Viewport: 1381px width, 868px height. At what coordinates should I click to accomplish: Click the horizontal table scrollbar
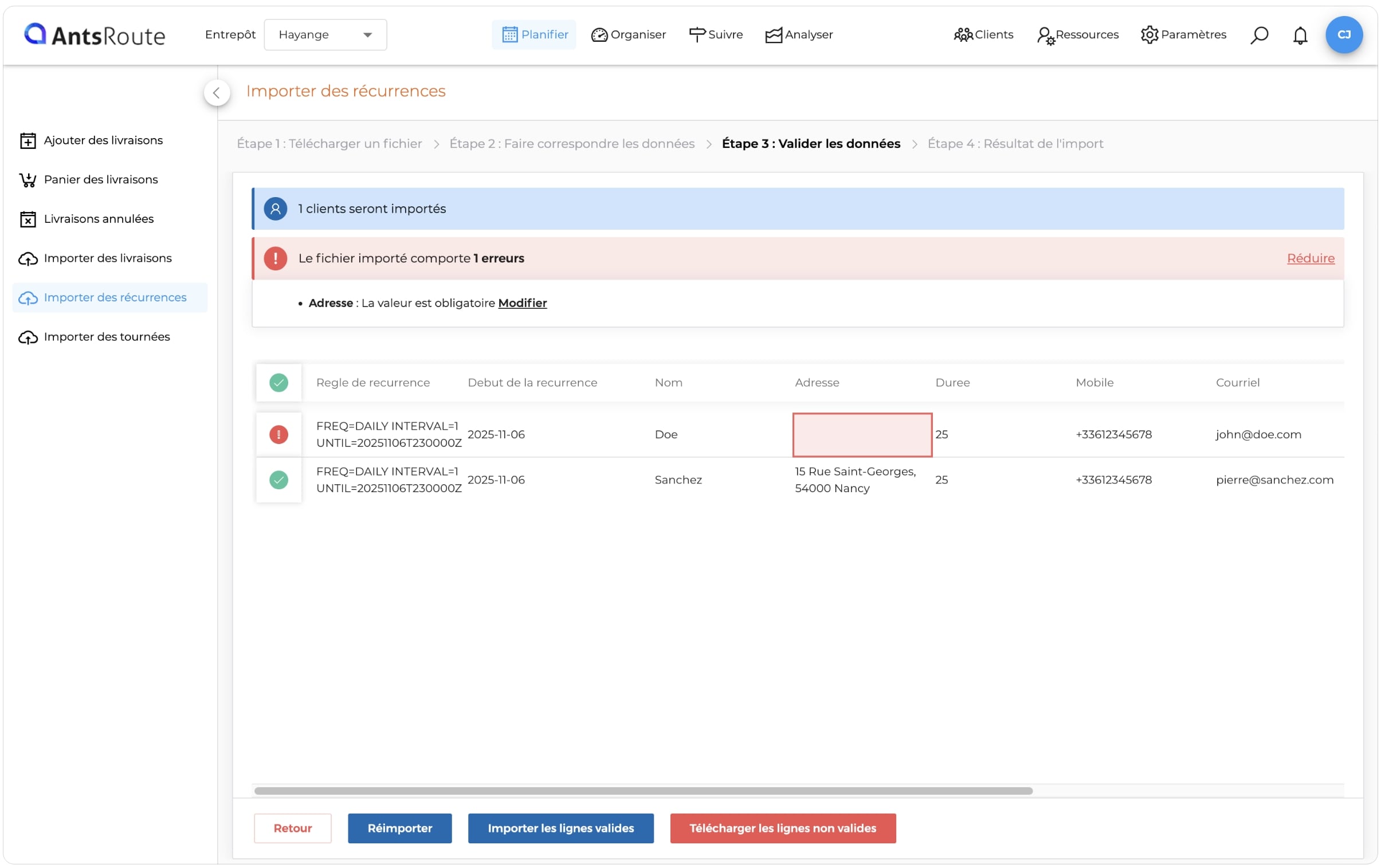[643, 791]
